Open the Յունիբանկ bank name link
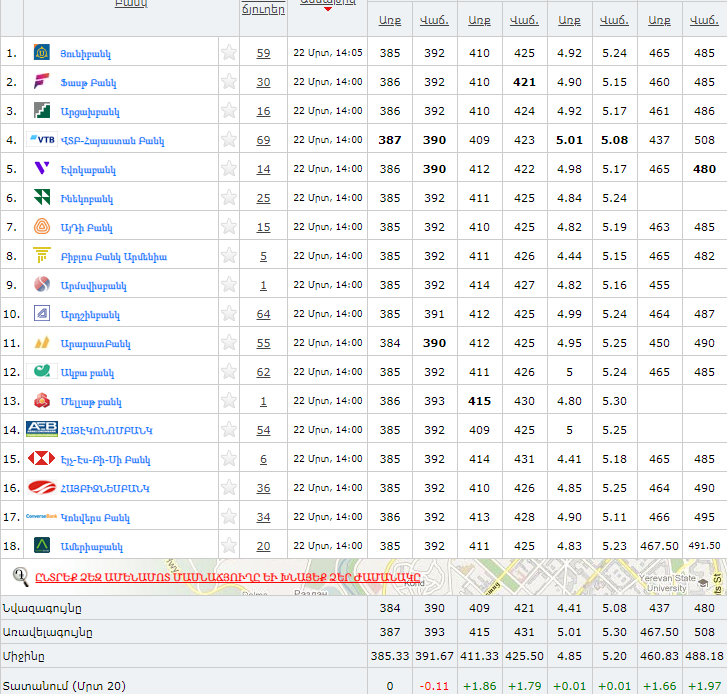 [86, 54]
